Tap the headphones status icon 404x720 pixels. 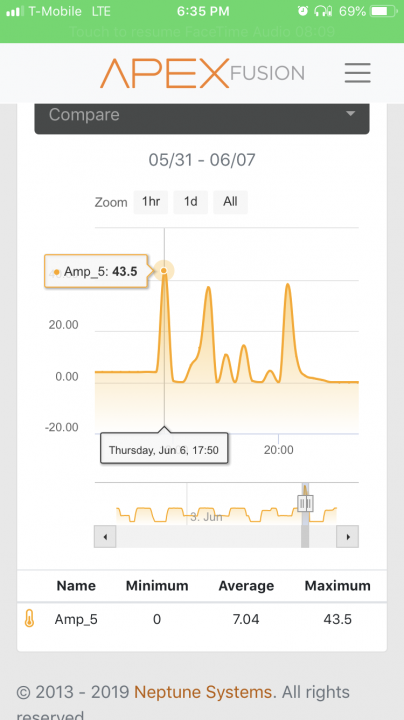(323, 11)
